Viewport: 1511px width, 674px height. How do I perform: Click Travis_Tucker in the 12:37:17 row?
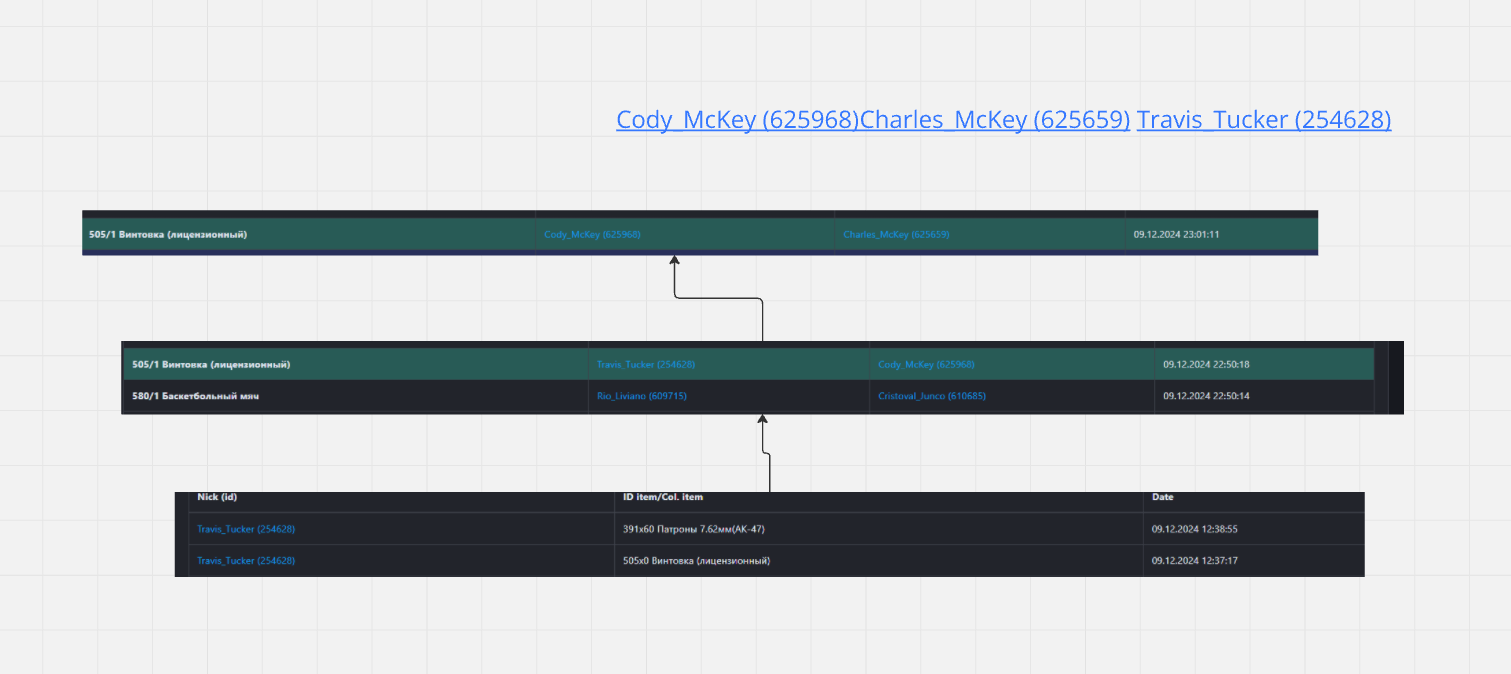point(246,561)
